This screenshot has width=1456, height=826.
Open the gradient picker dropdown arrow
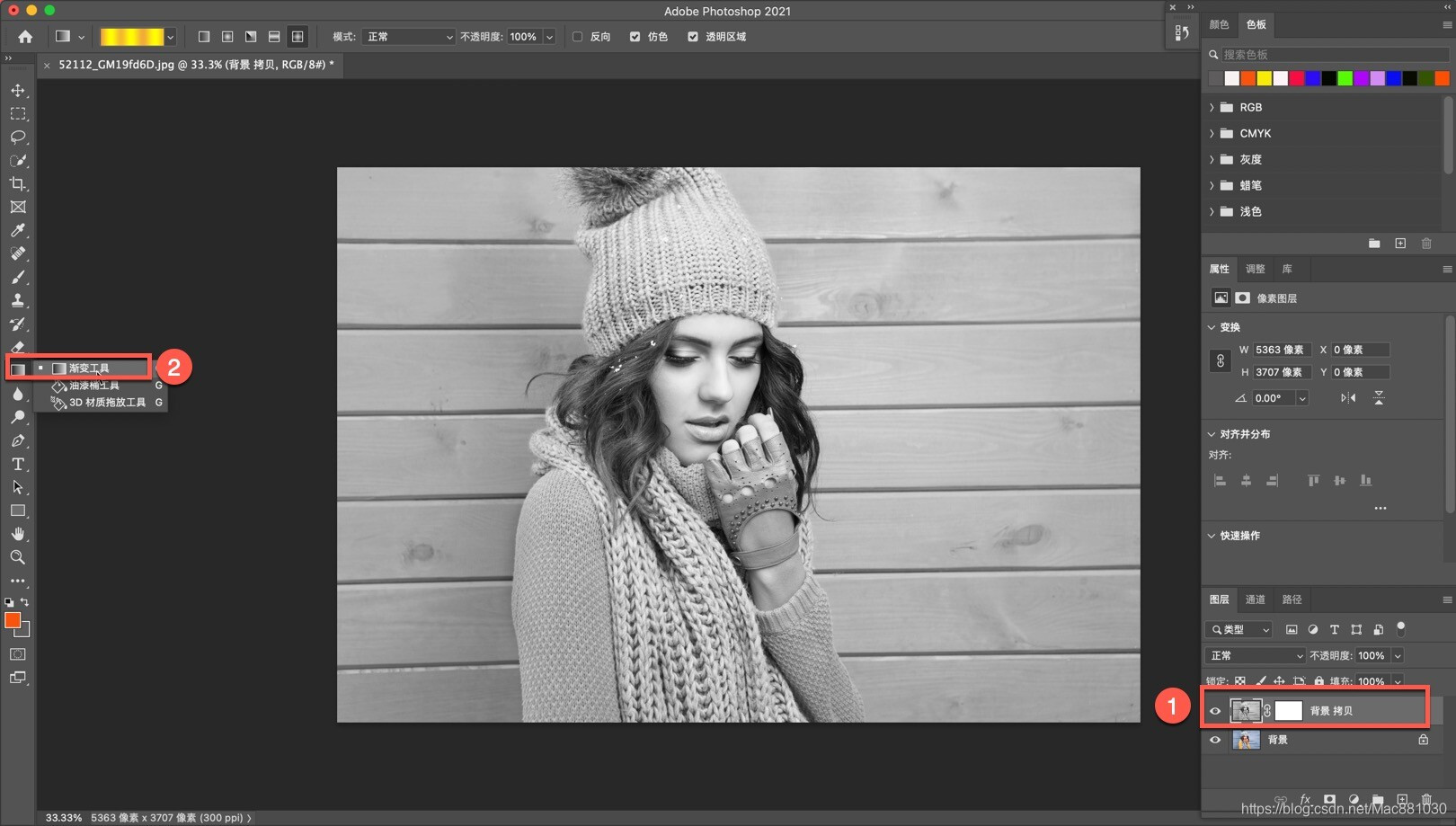point(170,37)
